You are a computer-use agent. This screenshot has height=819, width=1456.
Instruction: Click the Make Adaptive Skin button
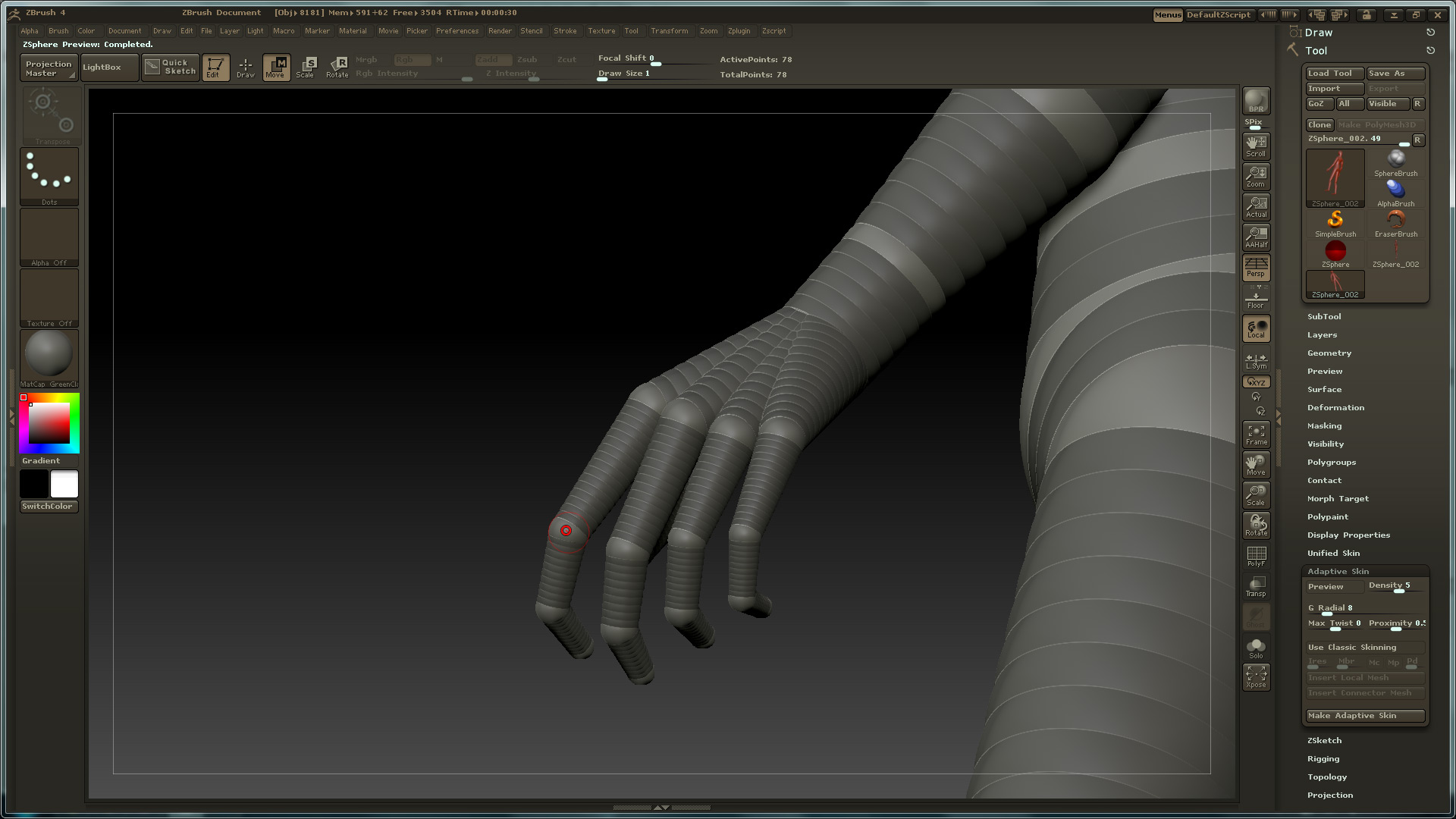tap(1364, 715)
